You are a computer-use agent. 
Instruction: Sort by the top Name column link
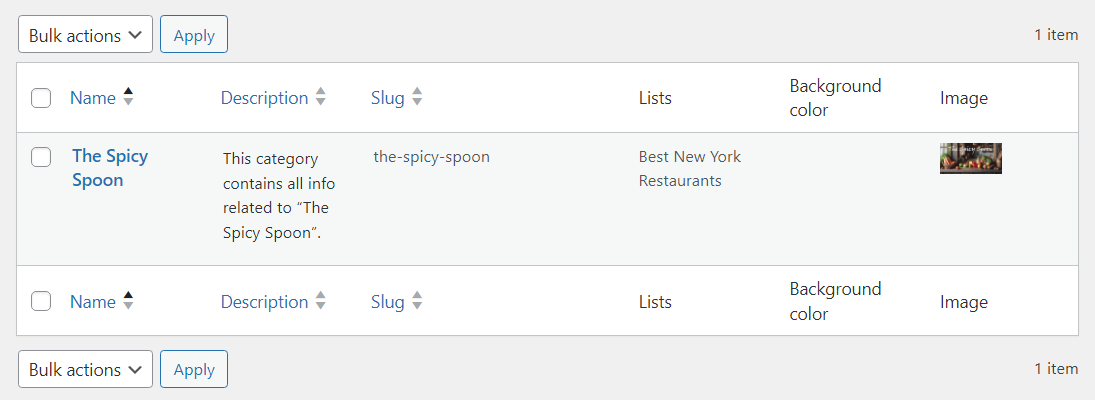pos(93,98)
